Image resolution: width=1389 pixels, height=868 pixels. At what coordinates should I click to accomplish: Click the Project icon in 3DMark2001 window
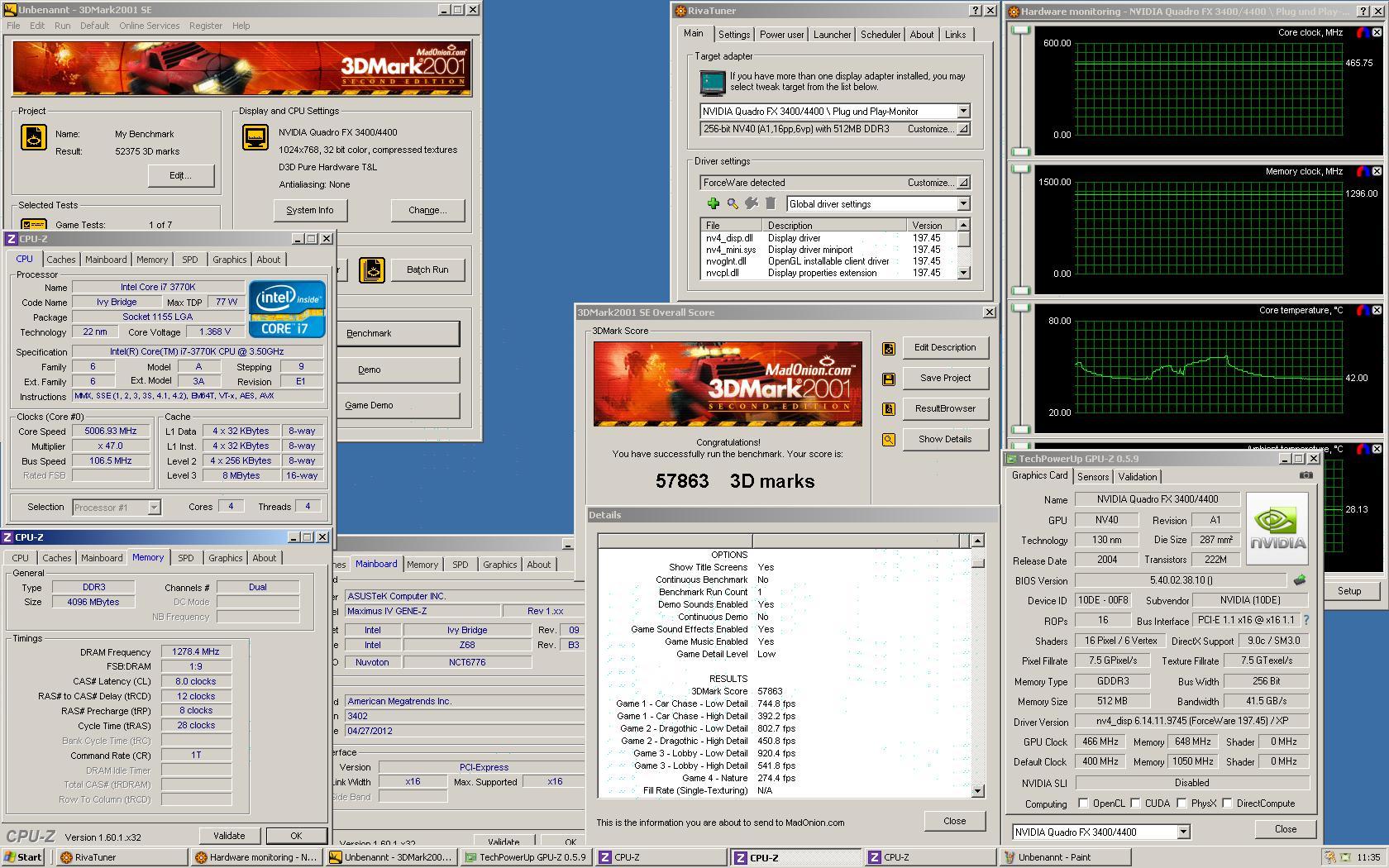pos(34,137)
